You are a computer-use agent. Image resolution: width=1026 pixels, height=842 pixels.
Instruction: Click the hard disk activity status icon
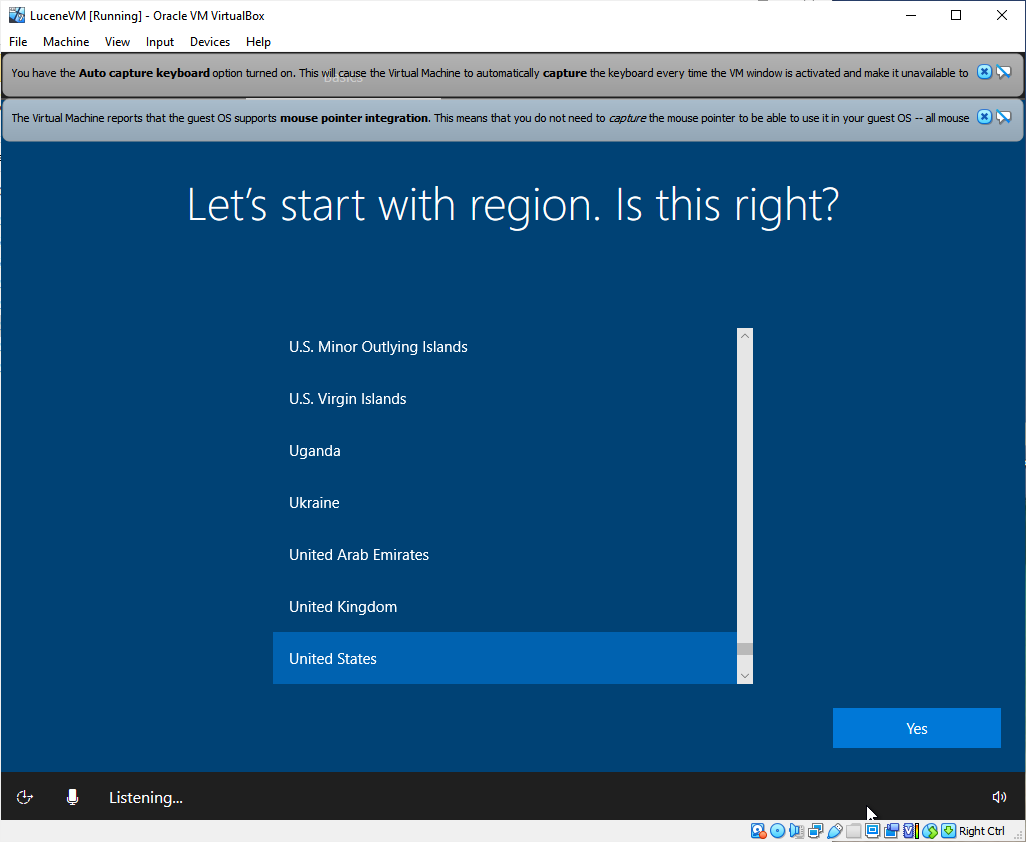pos(758,831)
